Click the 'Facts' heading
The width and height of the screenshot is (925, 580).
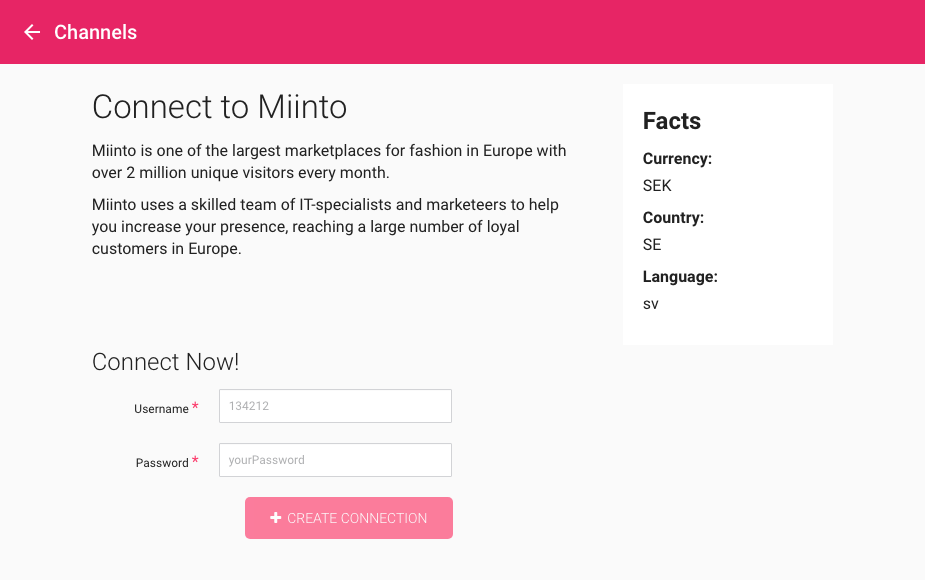[672, 121]
